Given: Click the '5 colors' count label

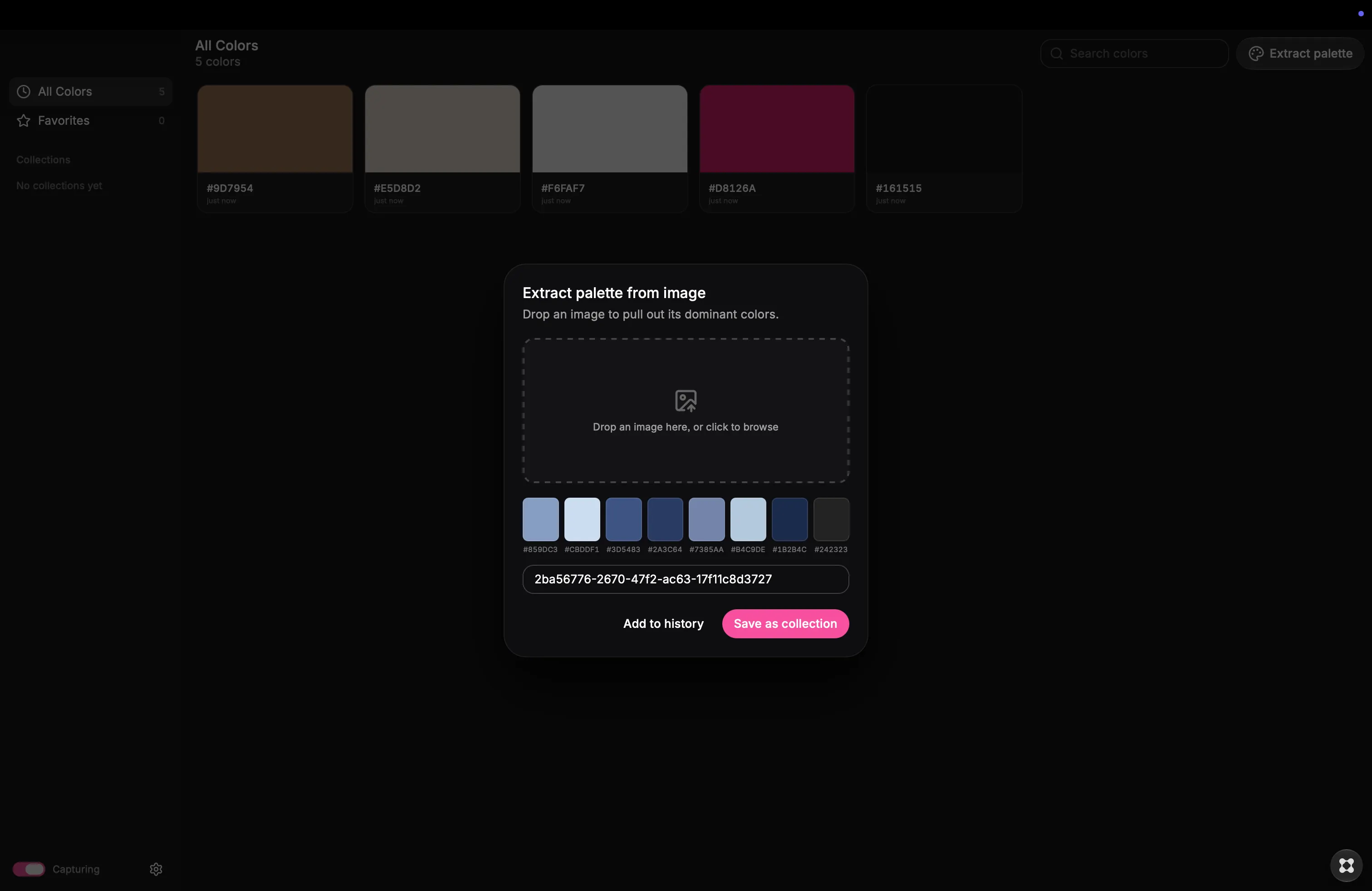Looking at the screenshot, I should 218,62.
